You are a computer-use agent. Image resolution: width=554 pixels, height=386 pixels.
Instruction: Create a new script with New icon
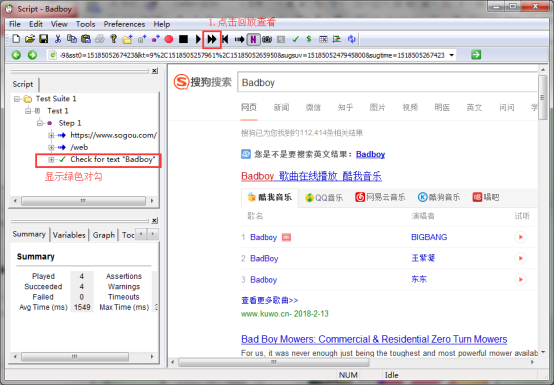(16, 39)
